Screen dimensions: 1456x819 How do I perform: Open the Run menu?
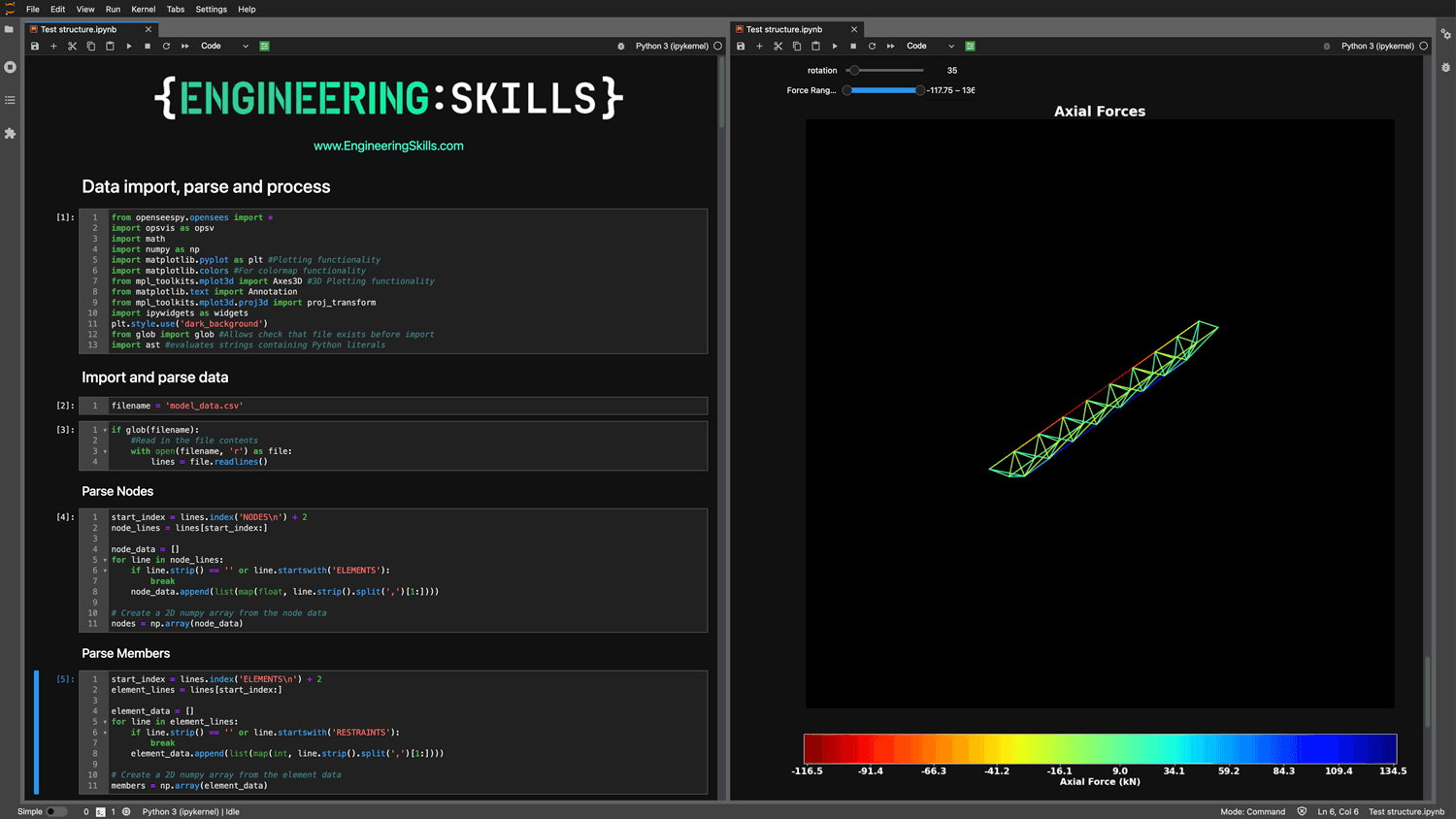(x=113, y=9)
